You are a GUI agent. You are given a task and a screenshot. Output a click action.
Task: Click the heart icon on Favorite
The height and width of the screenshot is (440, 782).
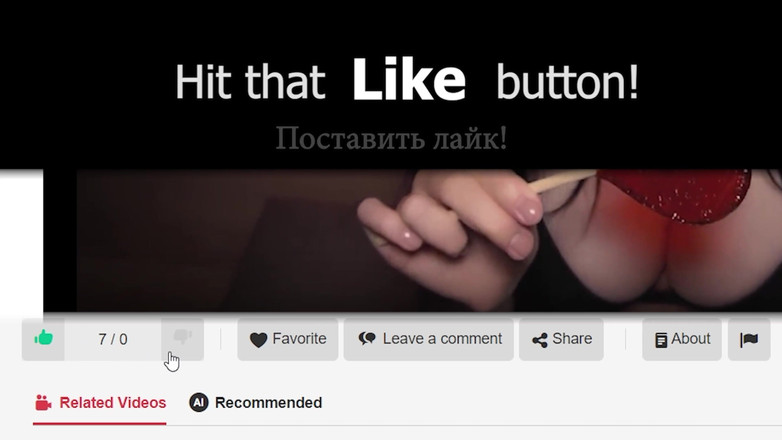click(x=258, y=340)
